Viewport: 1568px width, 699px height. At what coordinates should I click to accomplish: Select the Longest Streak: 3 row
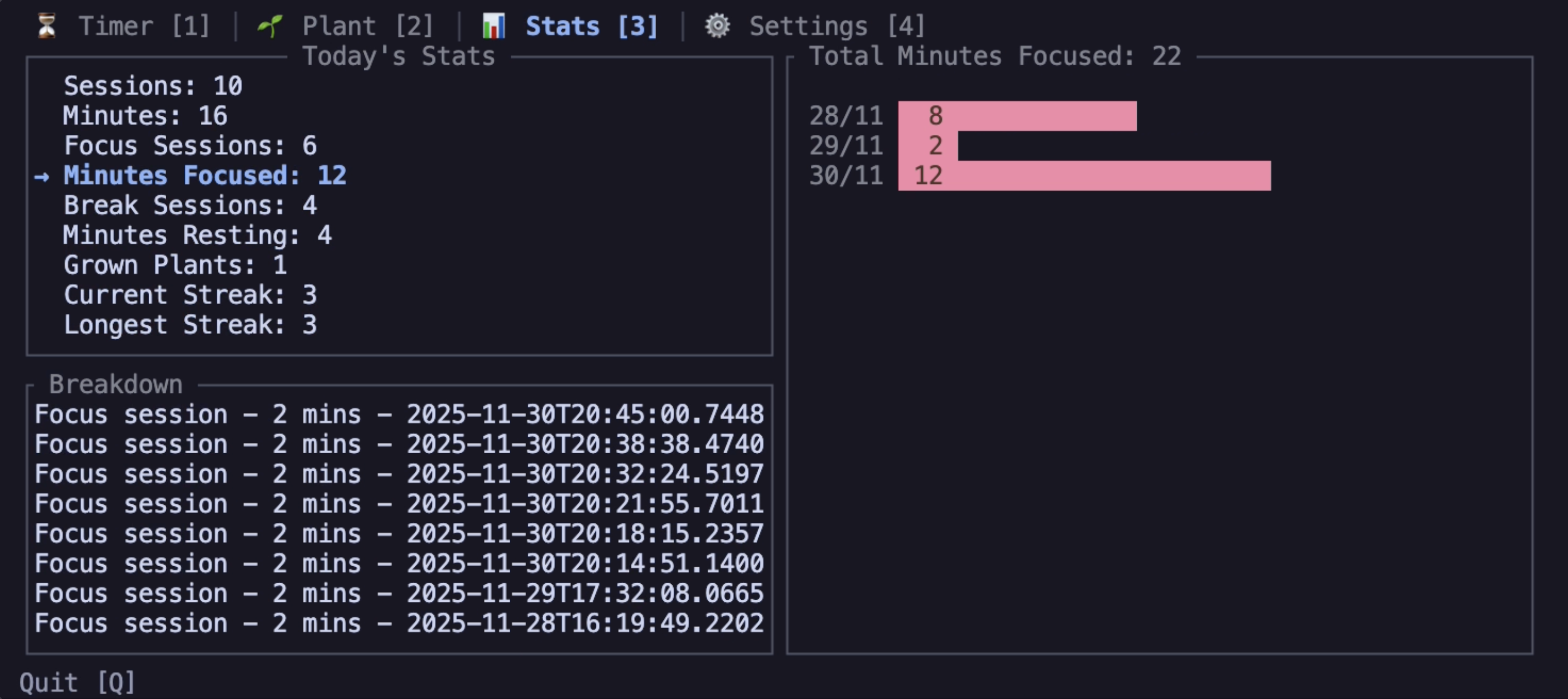coord(190,325)
